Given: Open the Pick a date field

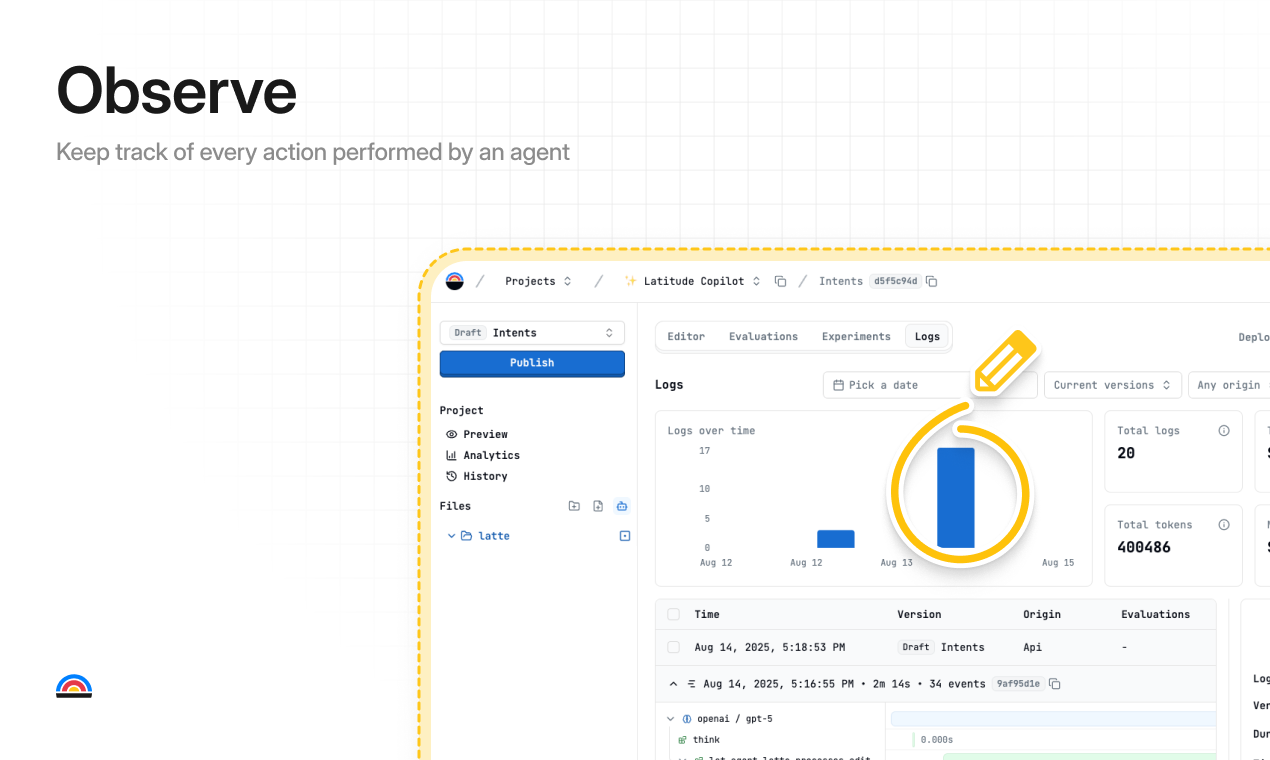Looking at the screenshot, I should (929, 385).
